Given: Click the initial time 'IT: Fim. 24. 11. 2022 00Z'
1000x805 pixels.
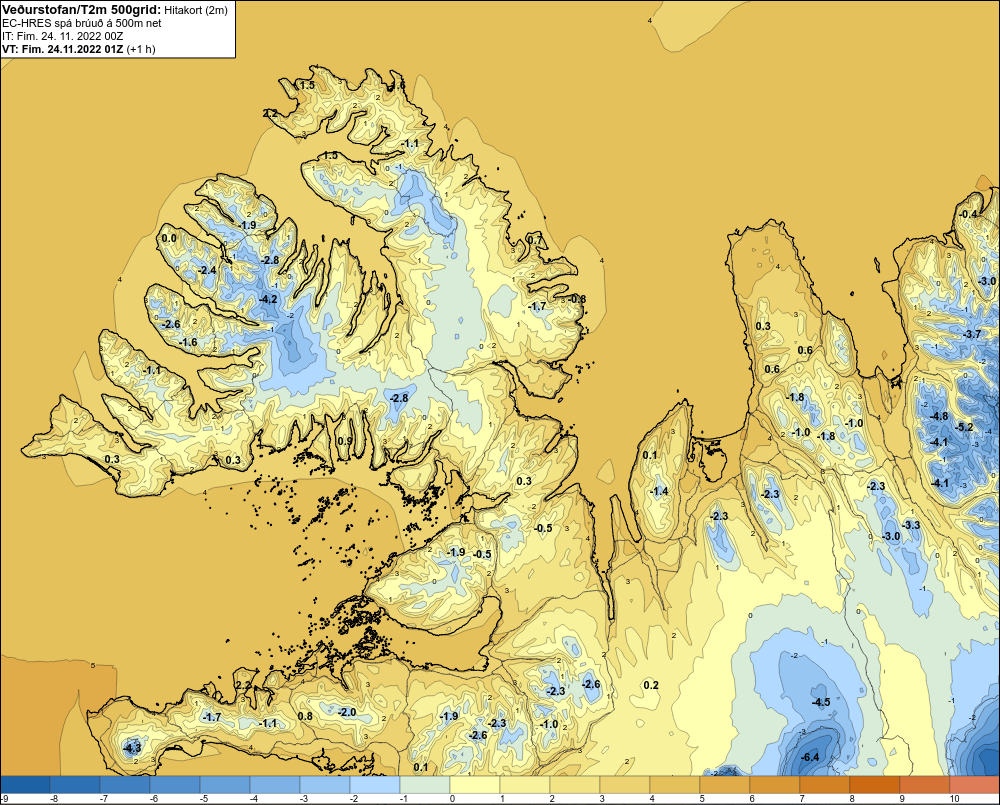Looking at the screenshot, I should pos(62,36).
